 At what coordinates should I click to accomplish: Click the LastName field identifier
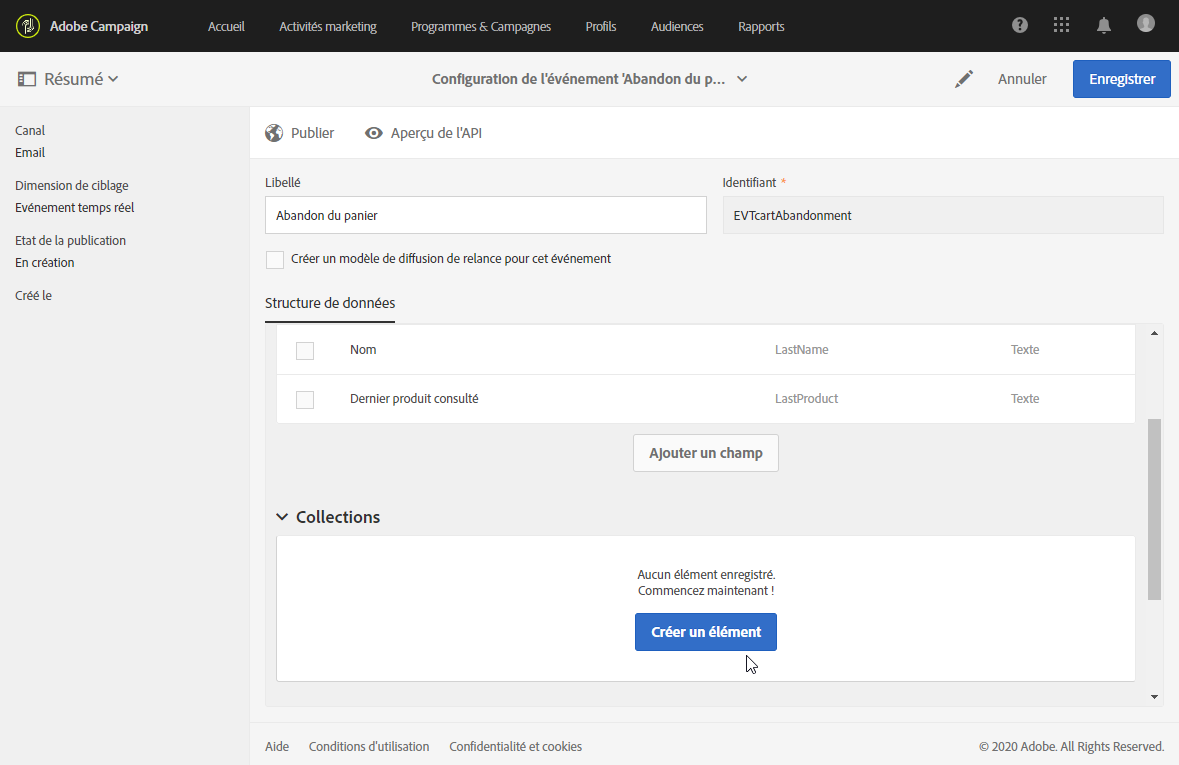802,350
